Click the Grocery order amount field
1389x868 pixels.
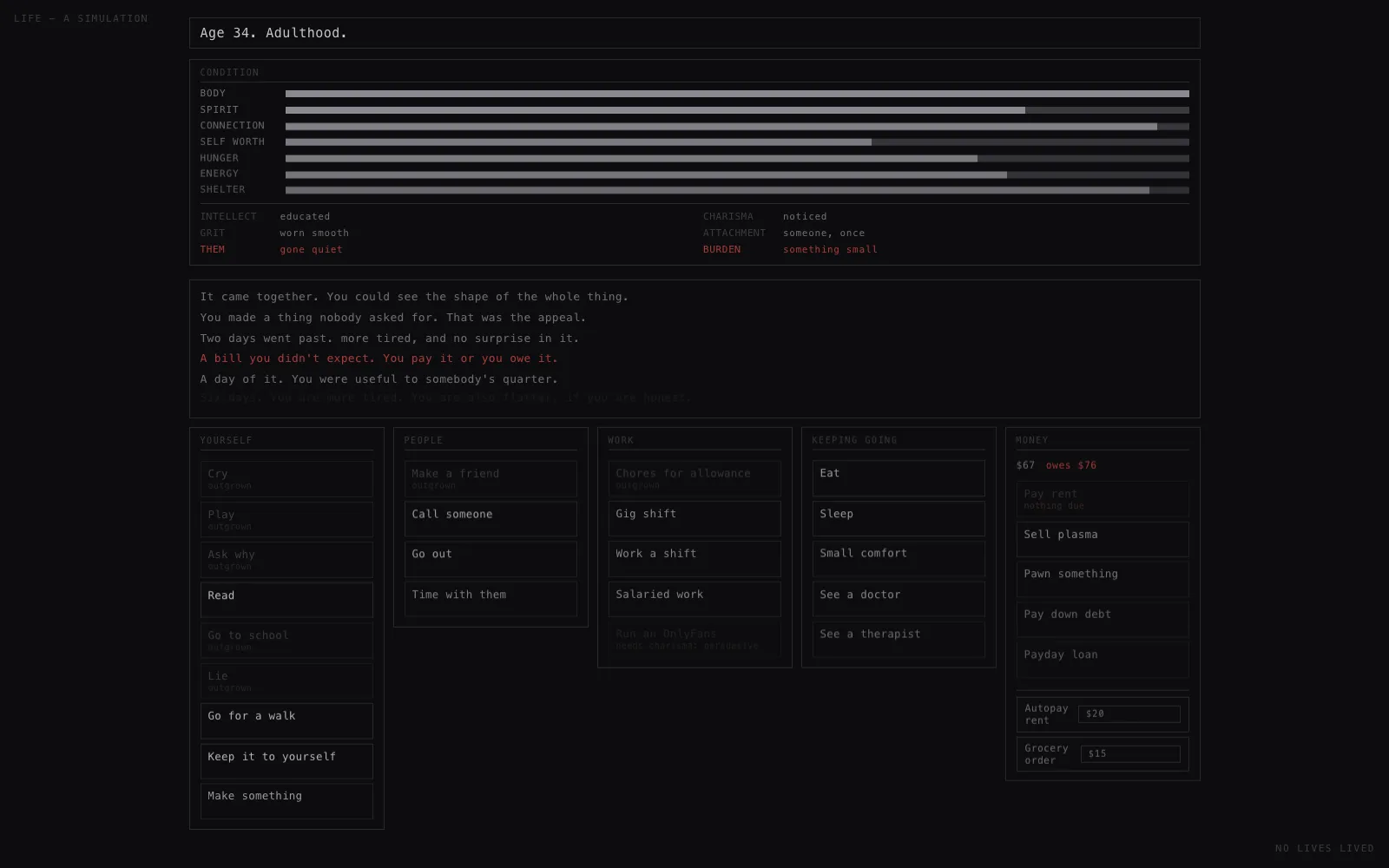pos(1130,754)
